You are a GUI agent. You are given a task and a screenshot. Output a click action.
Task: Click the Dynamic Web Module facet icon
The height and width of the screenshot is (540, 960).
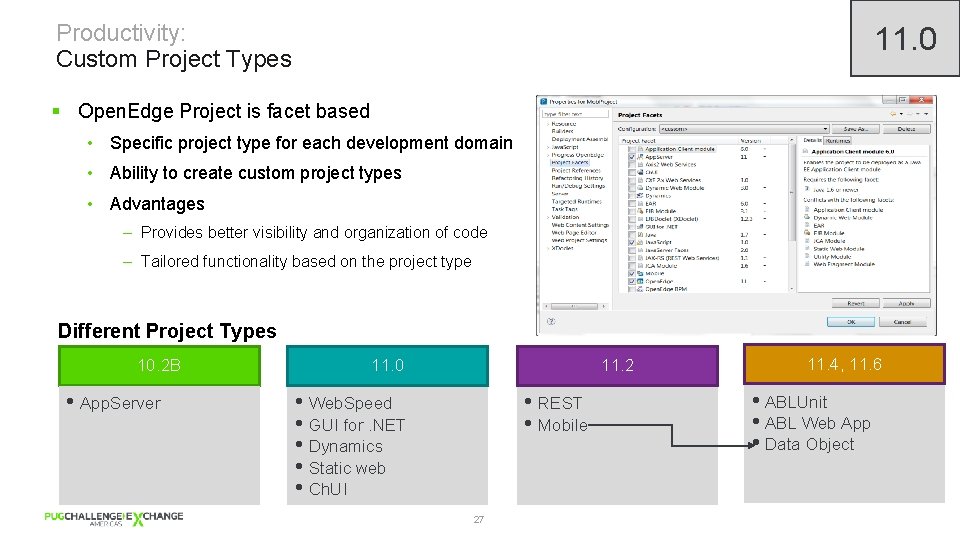640,188
